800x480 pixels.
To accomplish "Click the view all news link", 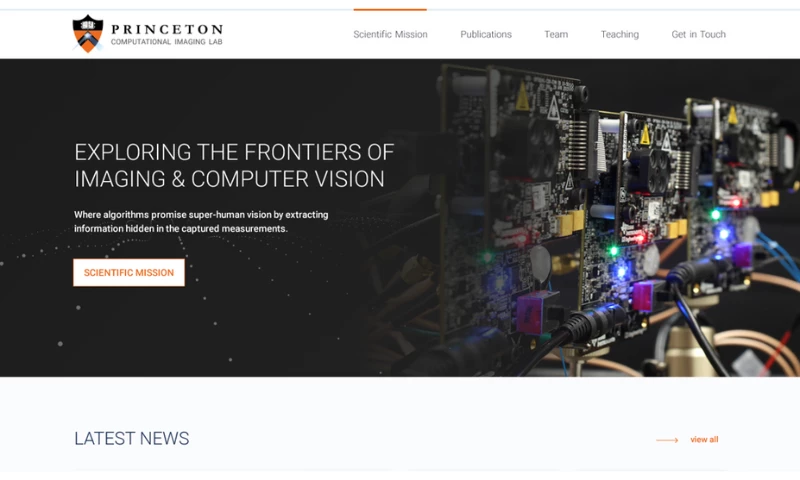I will click(x=704, y=439).
